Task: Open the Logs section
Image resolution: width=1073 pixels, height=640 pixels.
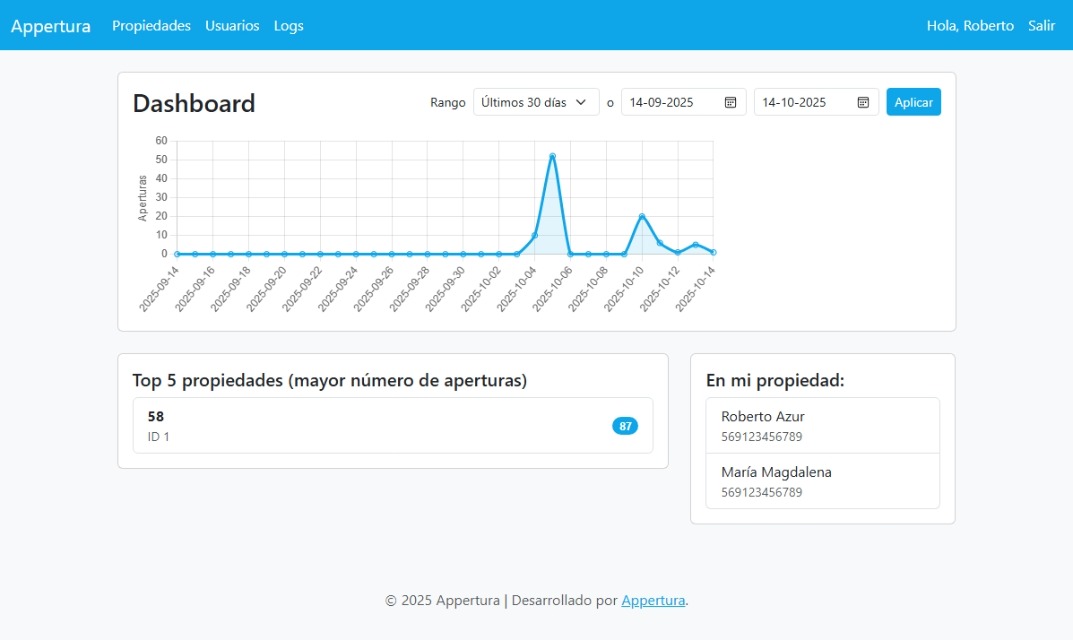Action: pyautogui.click(x=289, y=26)
